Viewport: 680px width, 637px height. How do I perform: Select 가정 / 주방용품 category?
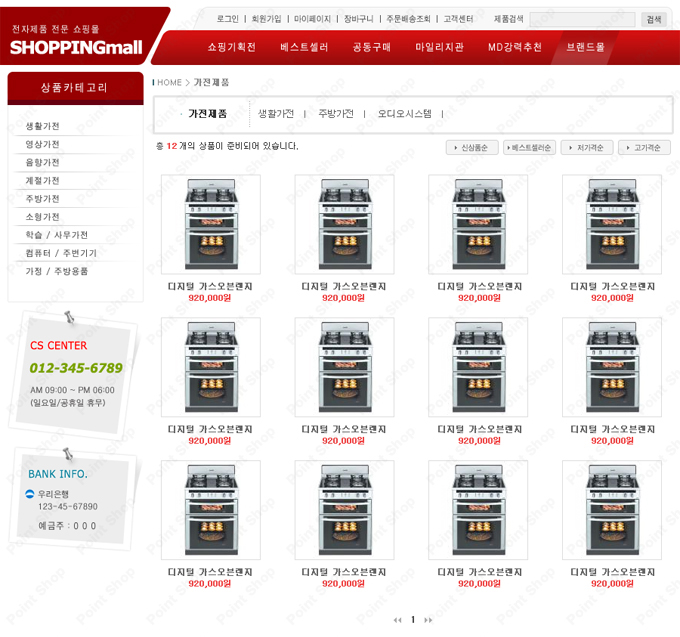tap(56, 271)
